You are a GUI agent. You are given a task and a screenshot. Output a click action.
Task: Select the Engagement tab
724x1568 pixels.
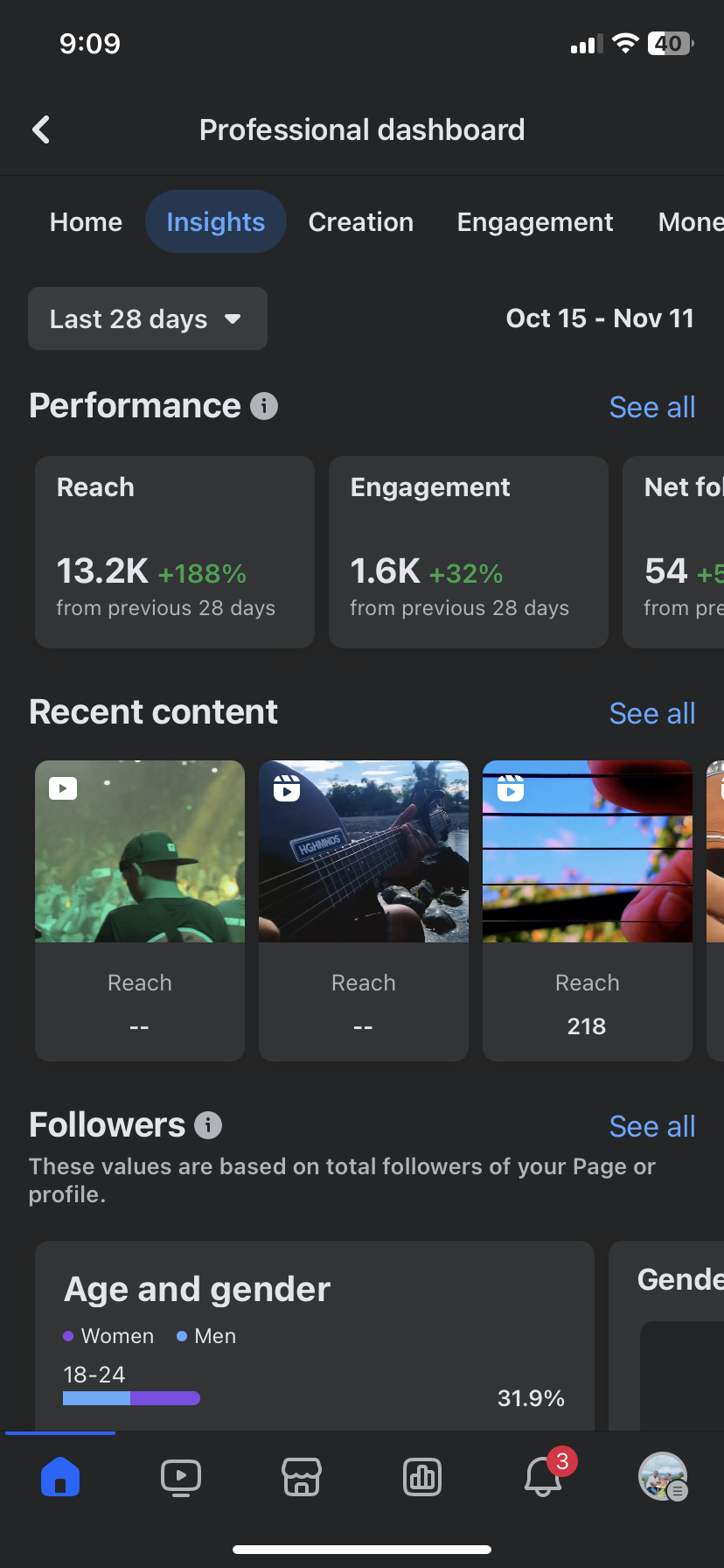pyautogui.click(x=535, y=222)
